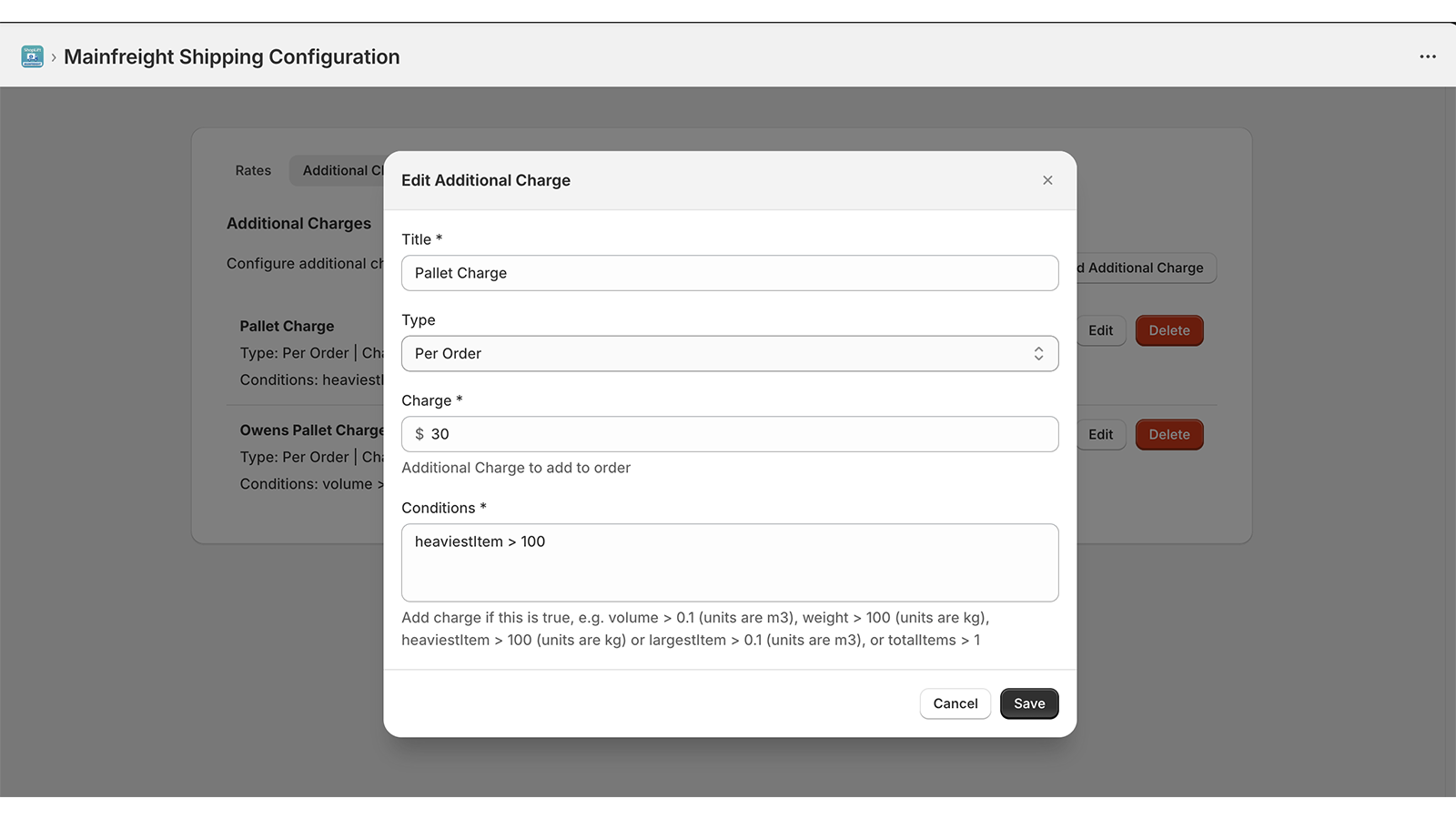Switch to the Additional Charges tab
Screen dimensions: 1456x819
(x=342, y=170)
